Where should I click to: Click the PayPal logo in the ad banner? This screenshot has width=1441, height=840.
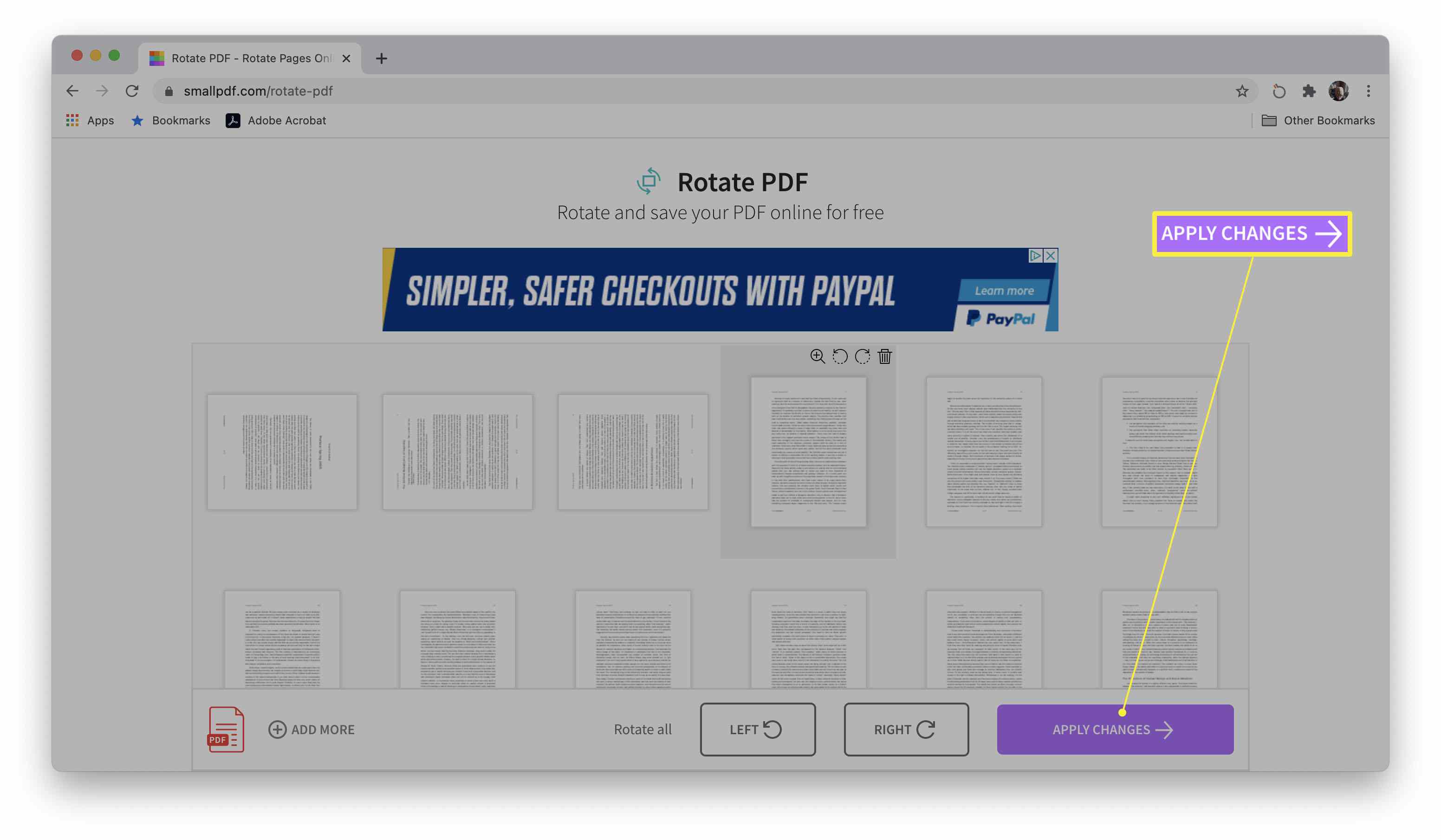pyautogui.click(x=1001, y=318)
